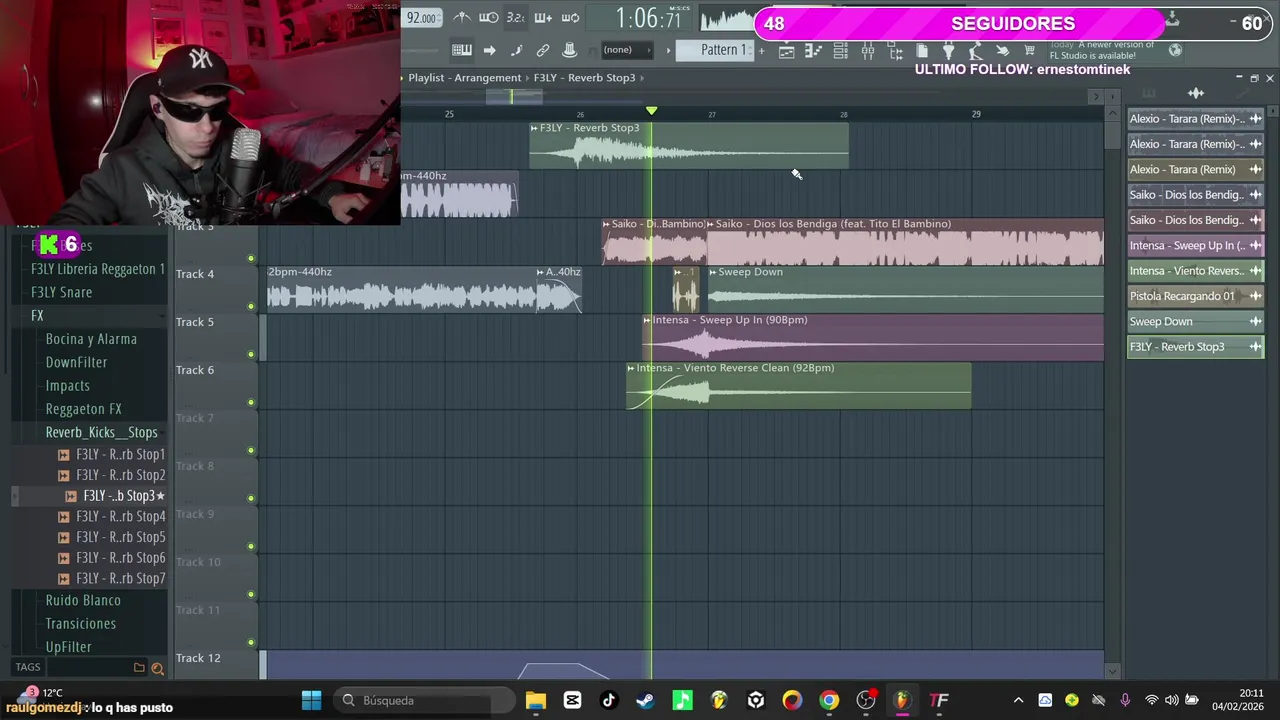Open clip menu of F3LY - Reverb Stop3 clip
This screenshot has height=720, width=1280.
534,128
